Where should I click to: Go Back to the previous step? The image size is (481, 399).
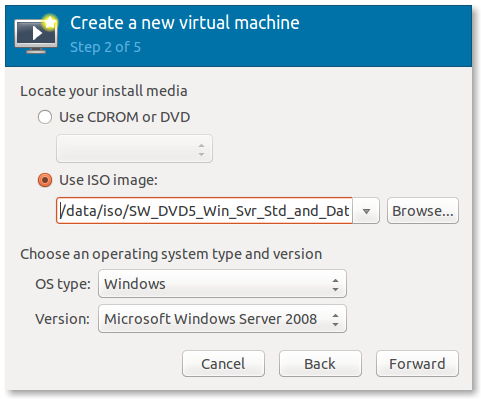(x=320, y=364)
